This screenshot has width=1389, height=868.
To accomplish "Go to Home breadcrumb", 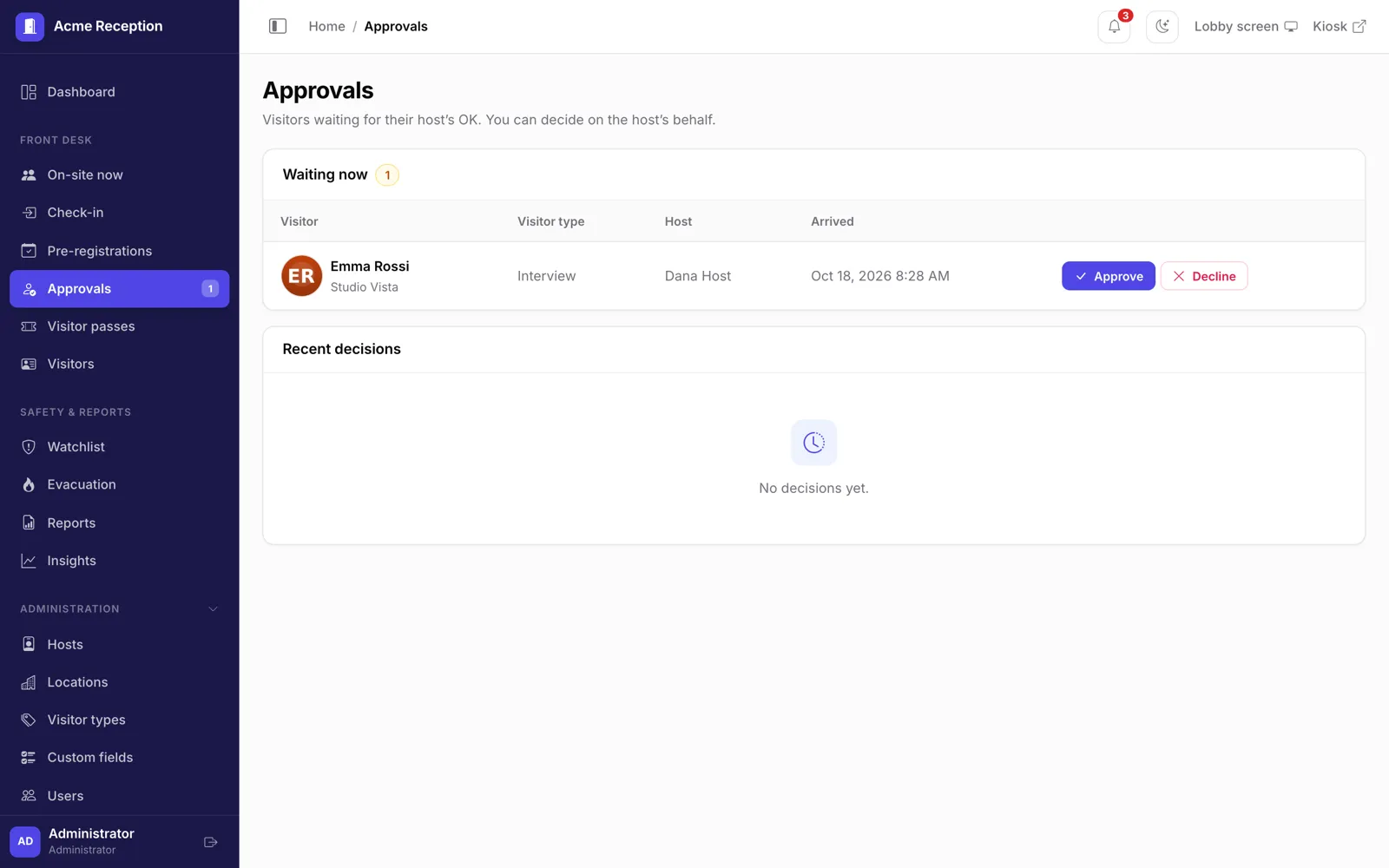I will [326, 26].
